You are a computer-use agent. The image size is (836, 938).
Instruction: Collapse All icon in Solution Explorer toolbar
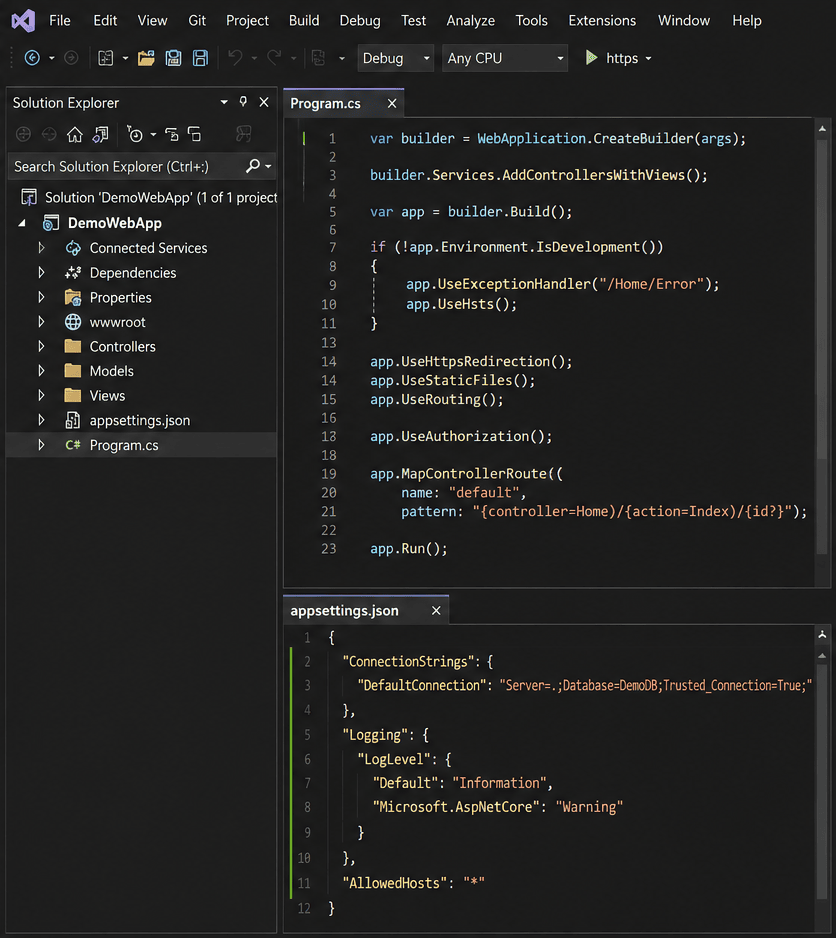point(194,134)
